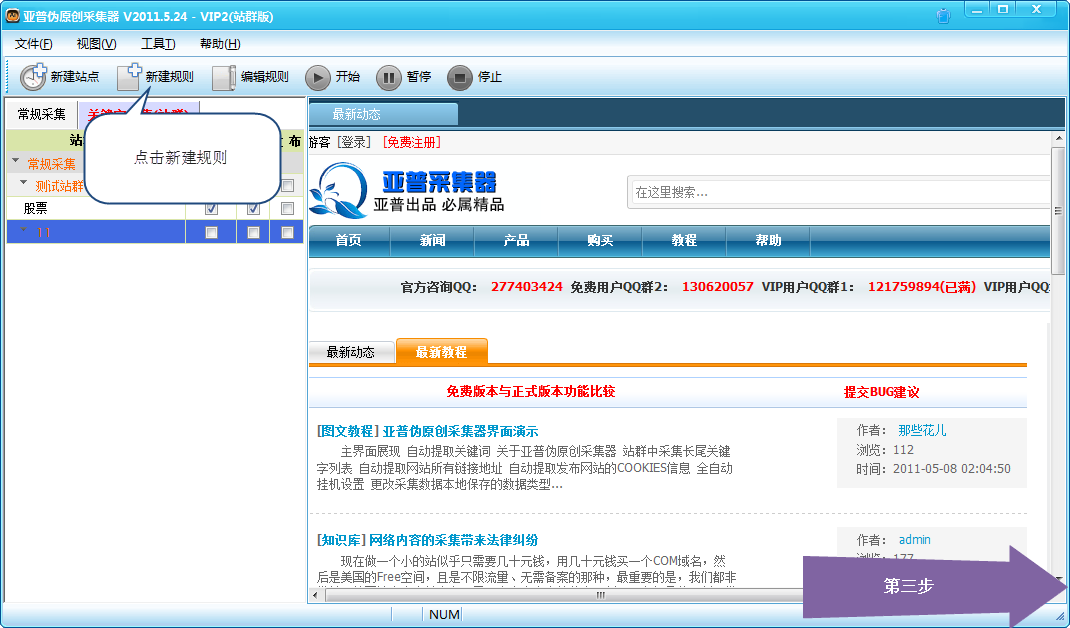Viewport: 1070px width, 628px height.
Task: Open the 文件(F) menu
Action: [x=33, y=44]
